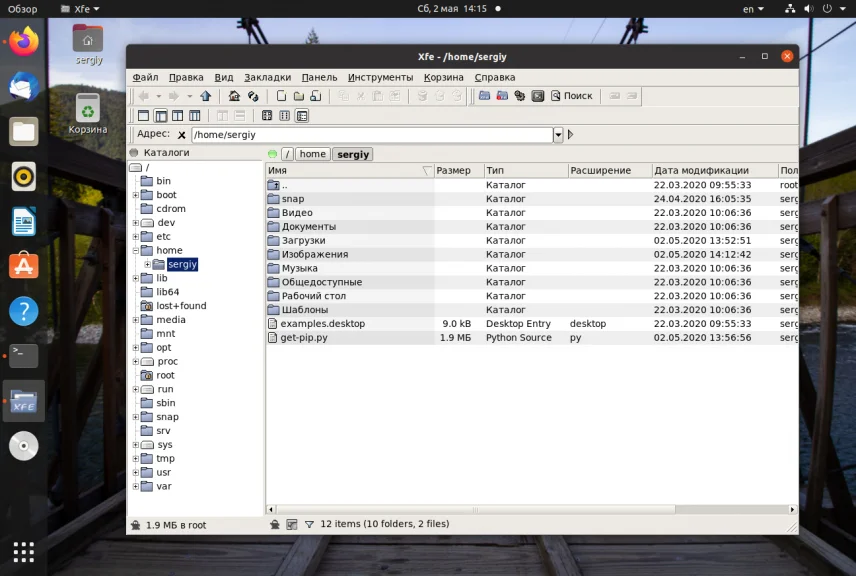The image size is (856, 576).
Task: Create a new folder with toolbar icon
Action: [x=298, y=96]
